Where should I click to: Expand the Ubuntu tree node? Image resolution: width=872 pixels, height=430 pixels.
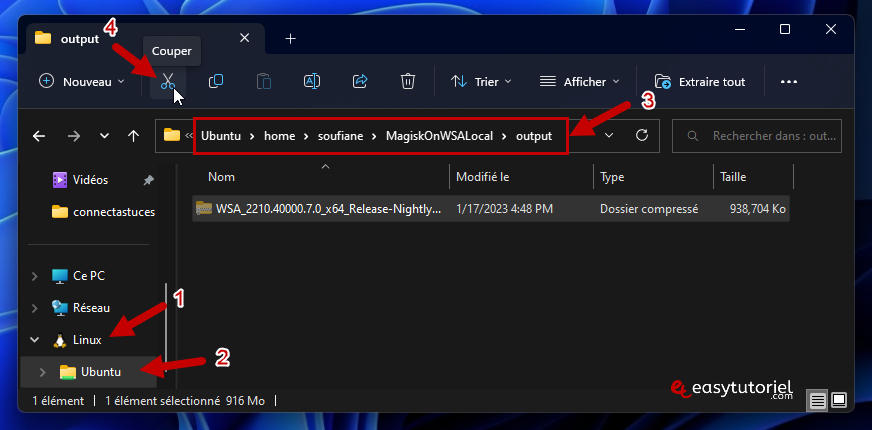[42, 372]
